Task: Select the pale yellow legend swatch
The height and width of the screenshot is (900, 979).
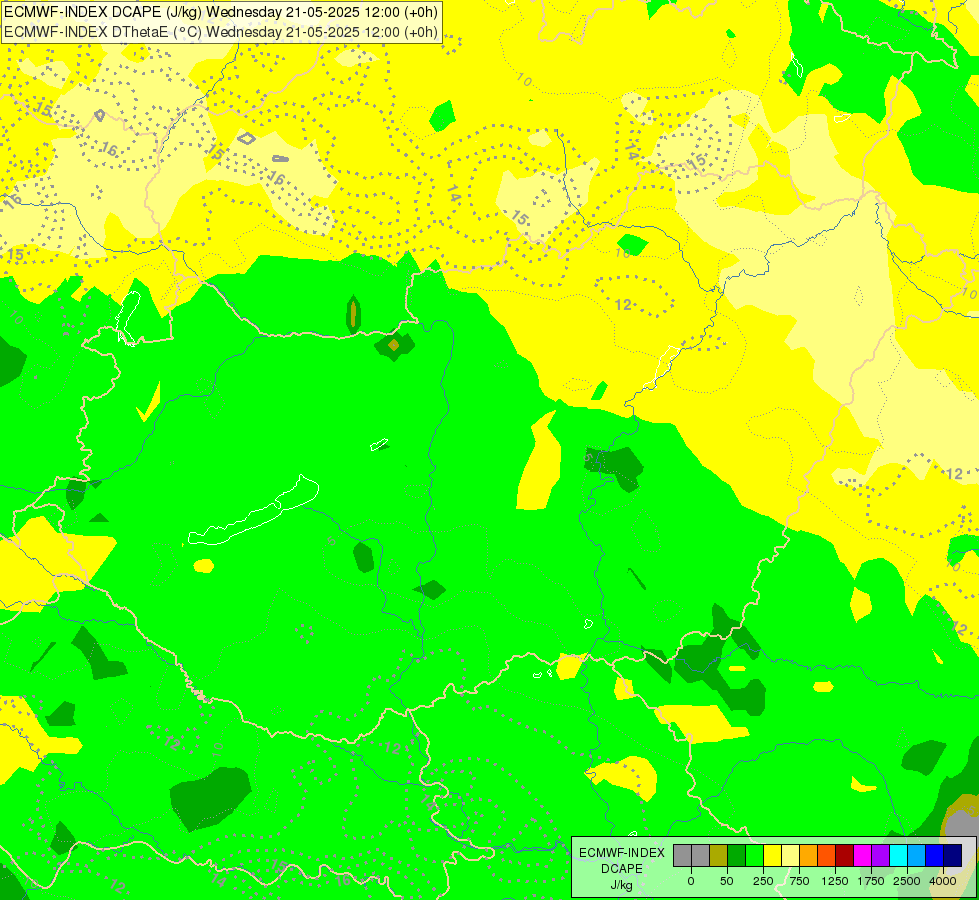Action: pos(790,856)
